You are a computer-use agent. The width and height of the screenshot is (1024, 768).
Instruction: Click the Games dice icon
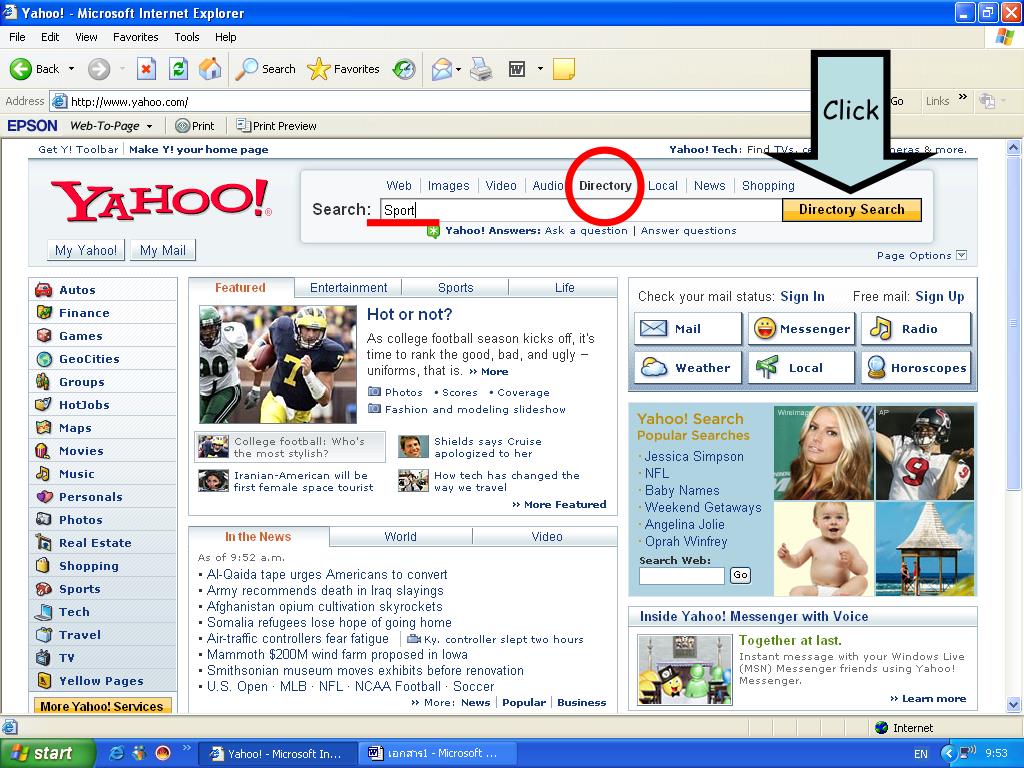tap(44, 336)
